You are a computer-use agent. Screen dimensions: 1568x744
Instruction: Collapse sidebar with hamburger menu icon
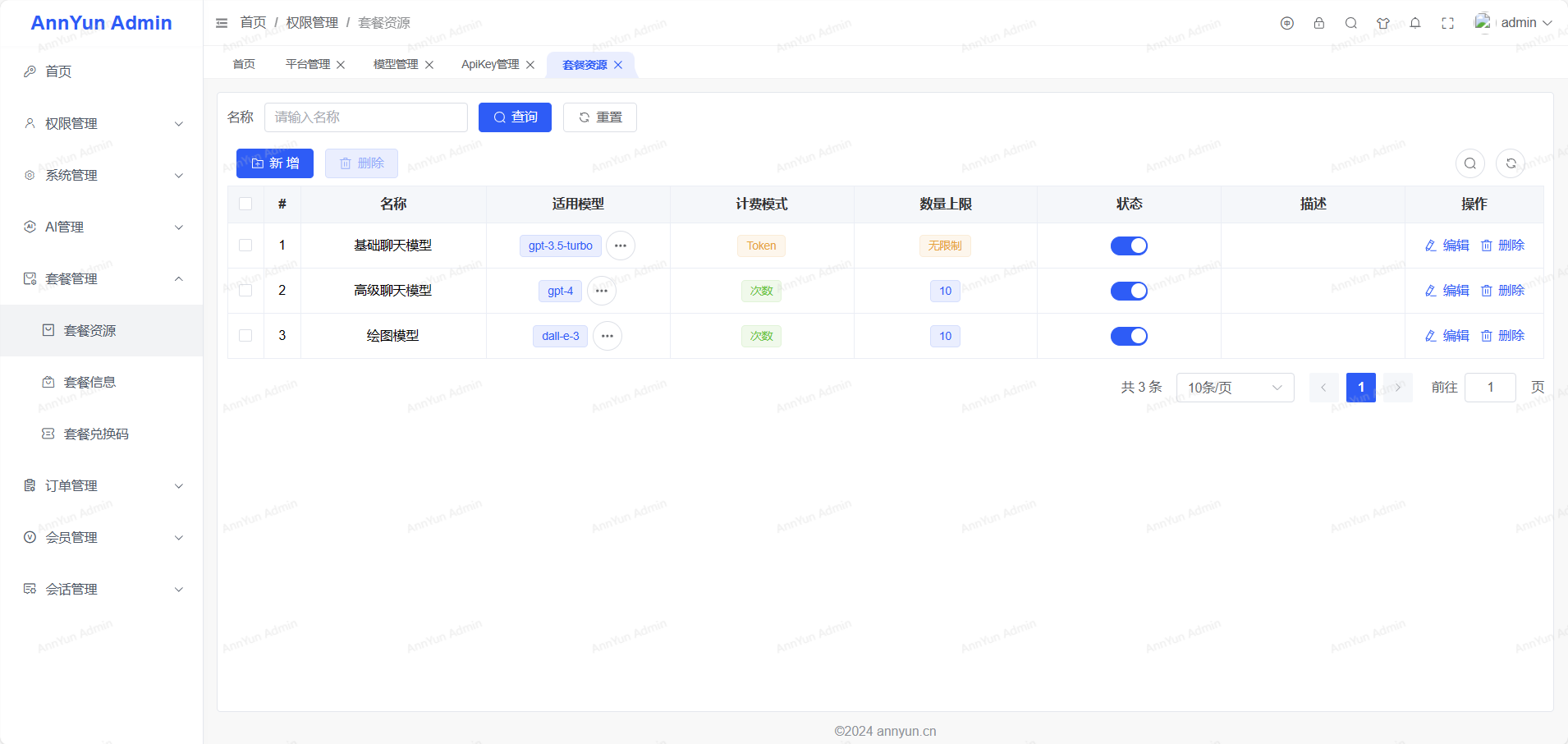tap(222, 23)
